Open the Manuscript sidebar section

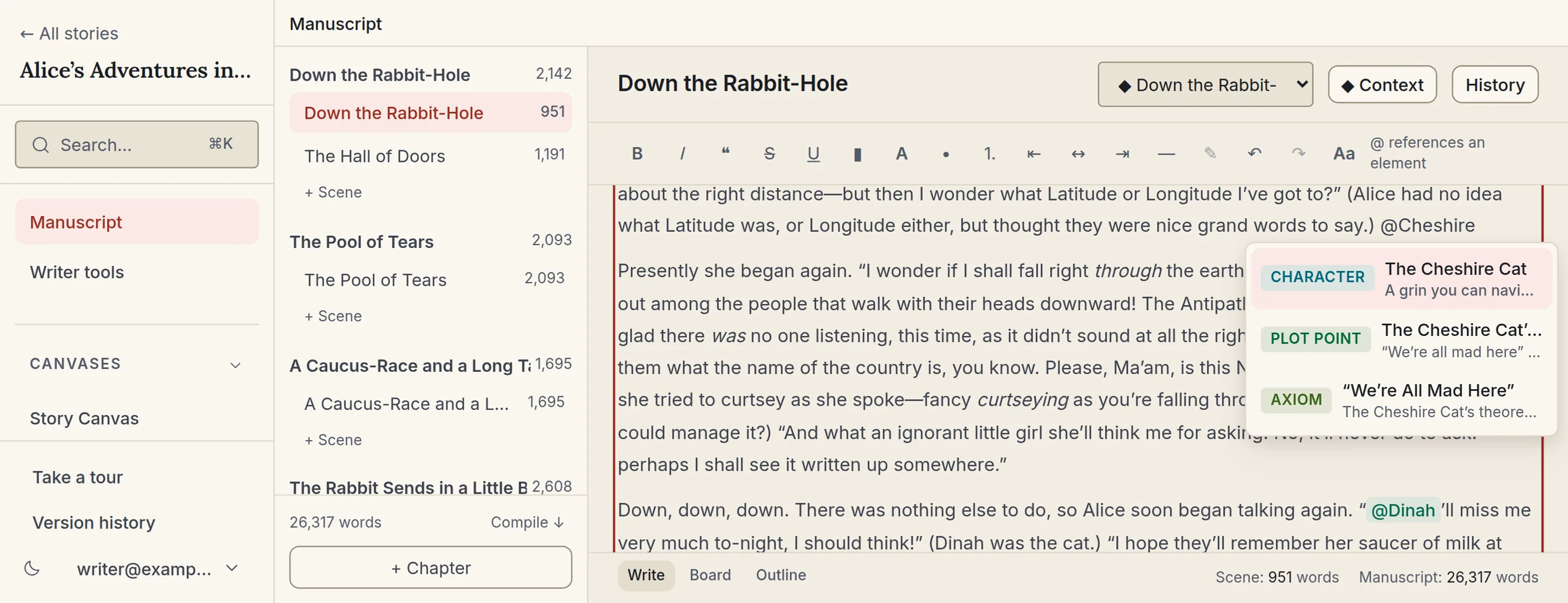click(136, 222)
